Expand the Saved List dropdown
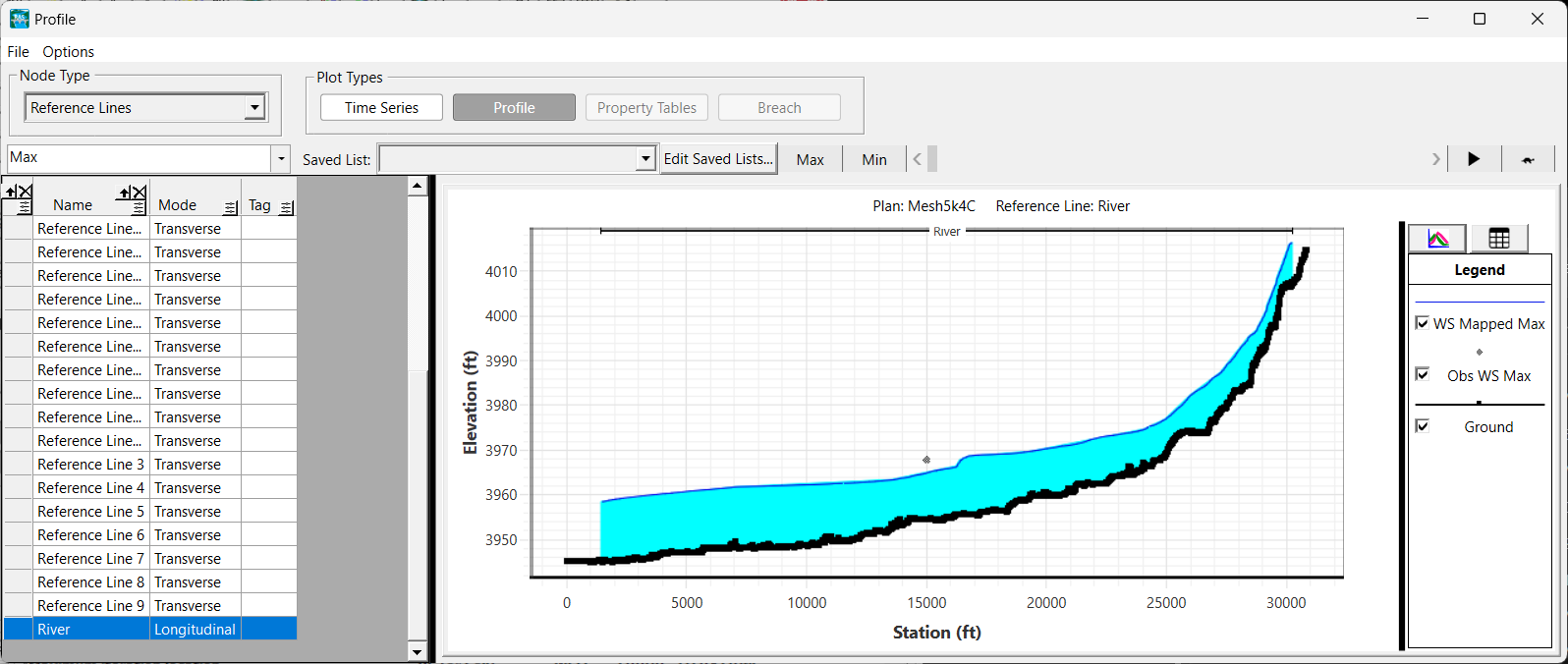Viewport: 1568px width, 664px height. [645, 159]
